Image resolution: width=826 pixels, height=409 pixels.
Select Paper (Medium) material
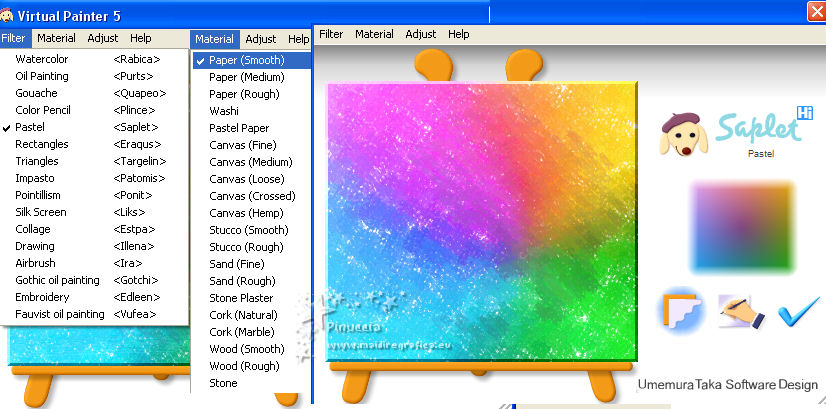pyautogui.click(x=251, y=77)
